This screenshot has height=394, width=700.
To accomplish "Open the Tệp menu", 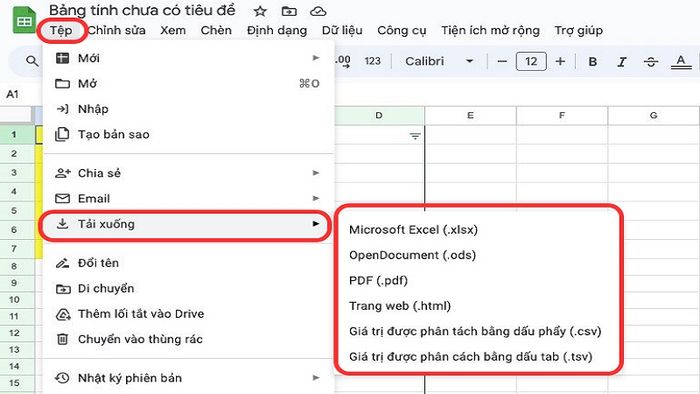I will click(x=61, y=30).
